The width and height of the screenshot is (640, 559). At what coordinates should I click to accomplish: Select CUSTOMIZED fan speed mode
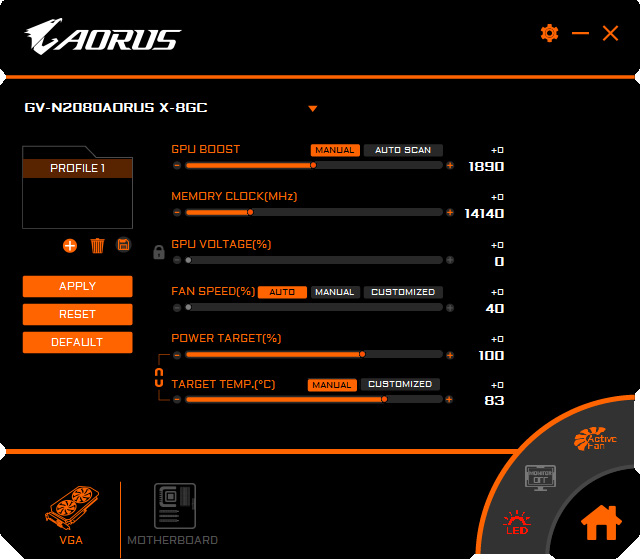point(403,292)
